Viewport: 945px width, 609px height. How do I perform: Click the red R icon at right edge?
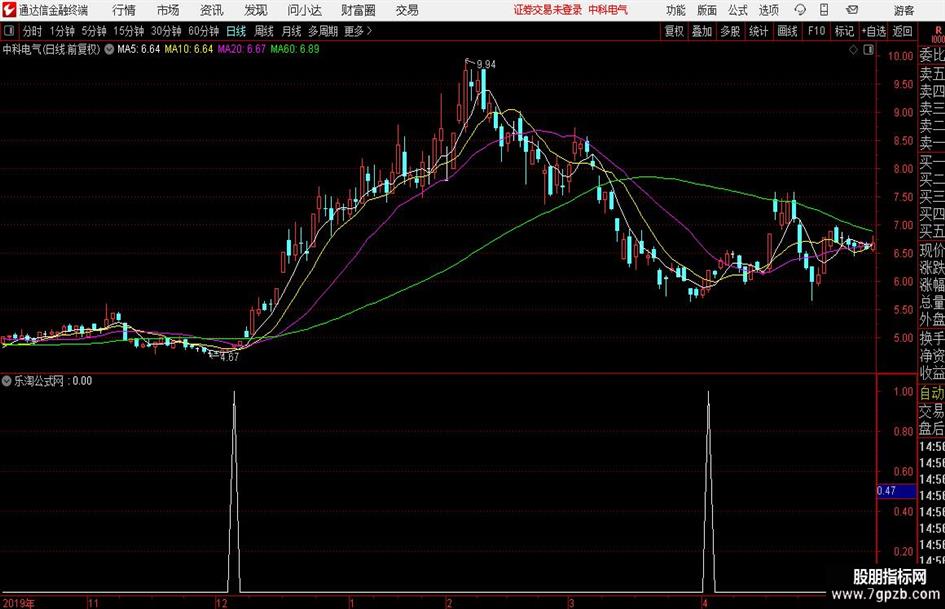pyautogui.click(x=938, y=31)
